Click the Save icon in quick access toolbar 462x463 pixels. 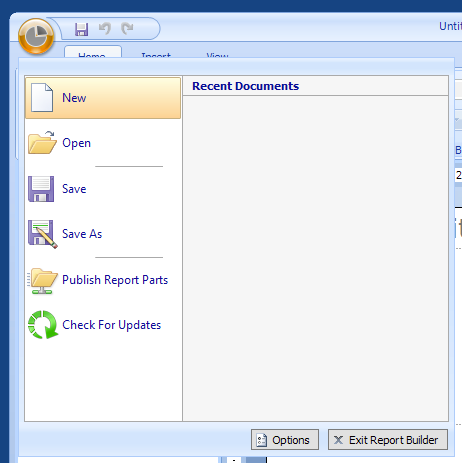coord(81,29)
